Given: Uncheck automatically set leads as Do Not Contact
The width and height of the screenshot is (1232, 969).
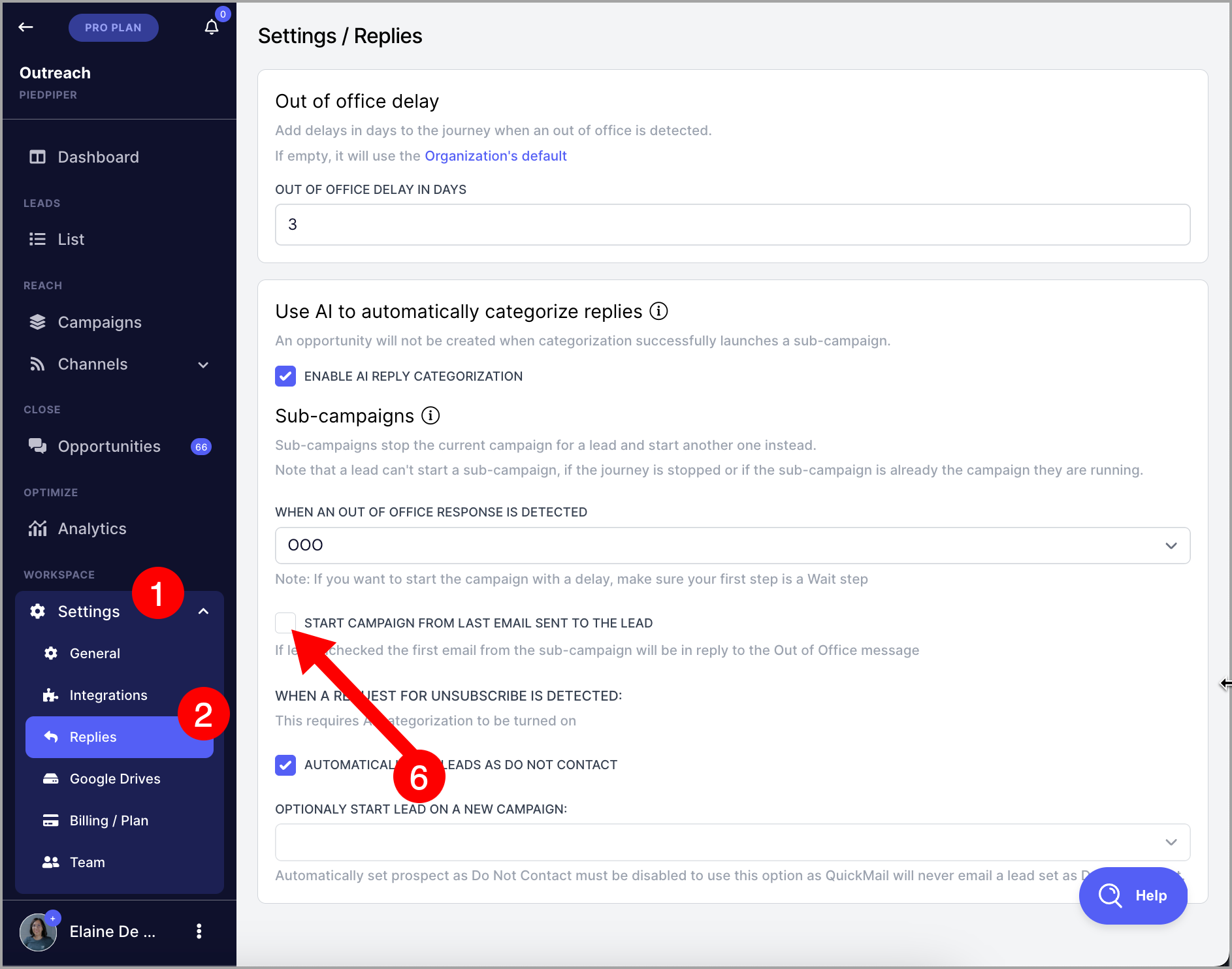Looking at the screenshot, I should tap(285, 765).
